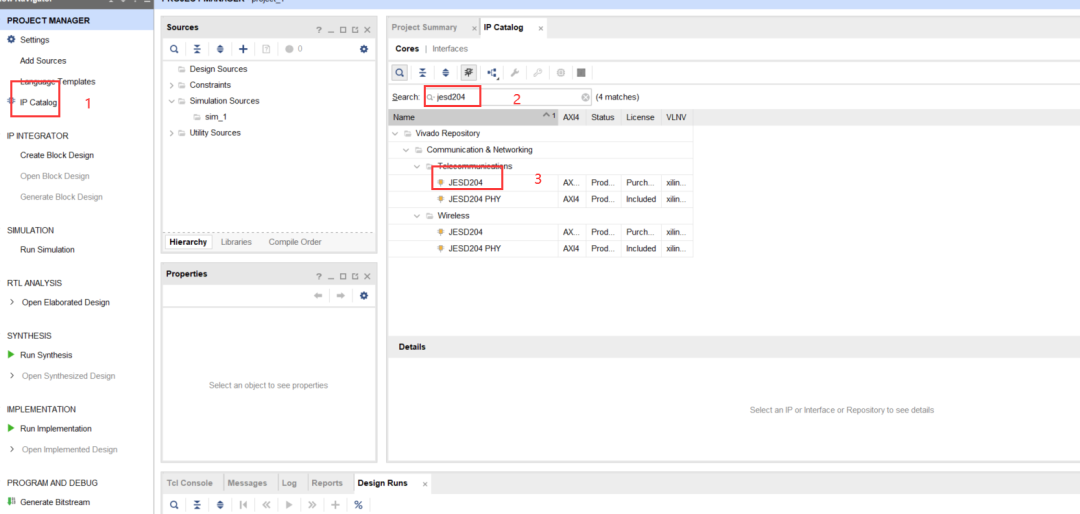This screenshot has width=1080, height=514.
Task: Click the search icon in Design Runs toolbar
Action: 174,504
